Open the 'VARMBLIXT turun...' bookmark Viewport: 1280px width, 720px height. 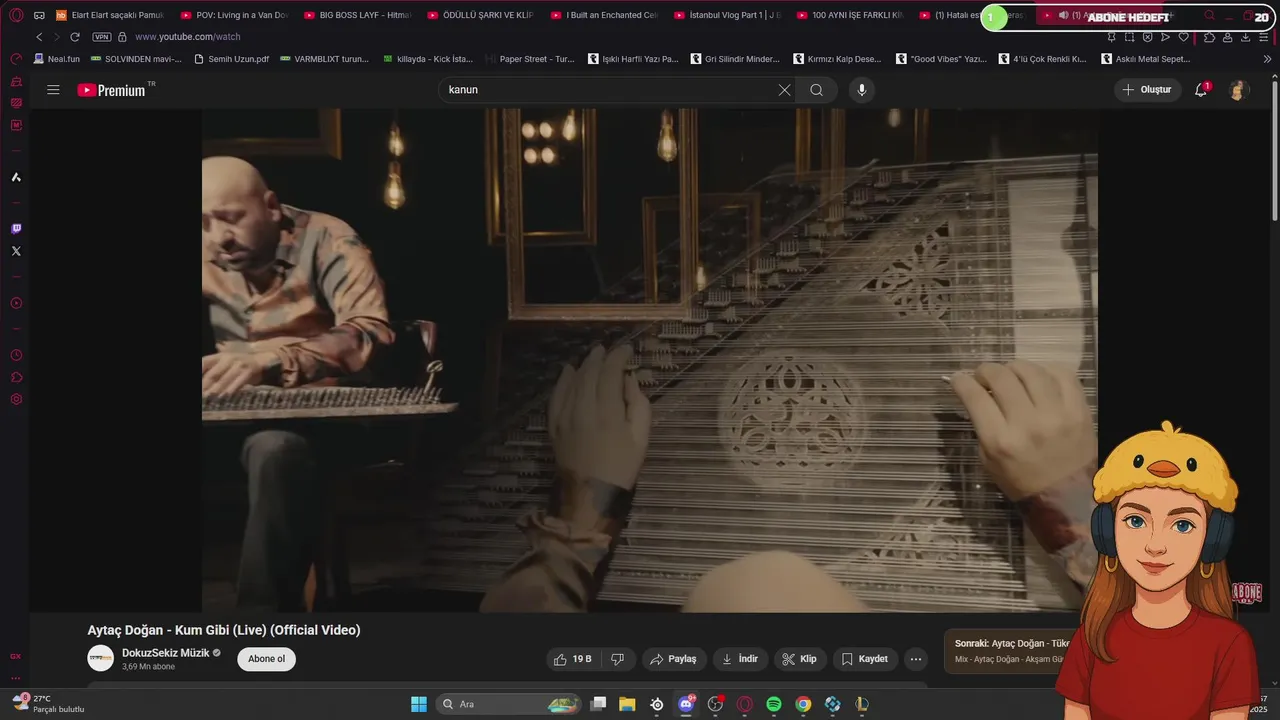coord(325,59)
